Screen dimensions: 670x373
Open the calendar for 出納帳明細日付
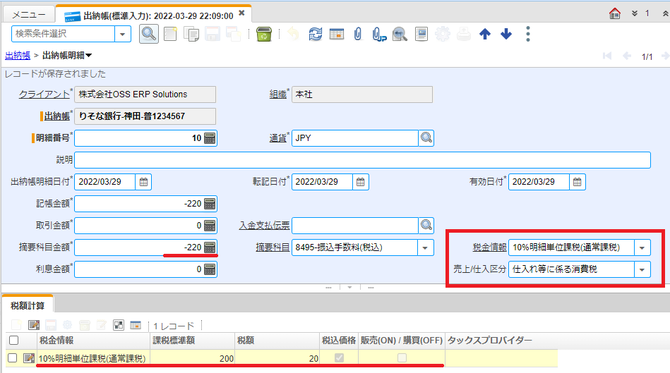144,182
